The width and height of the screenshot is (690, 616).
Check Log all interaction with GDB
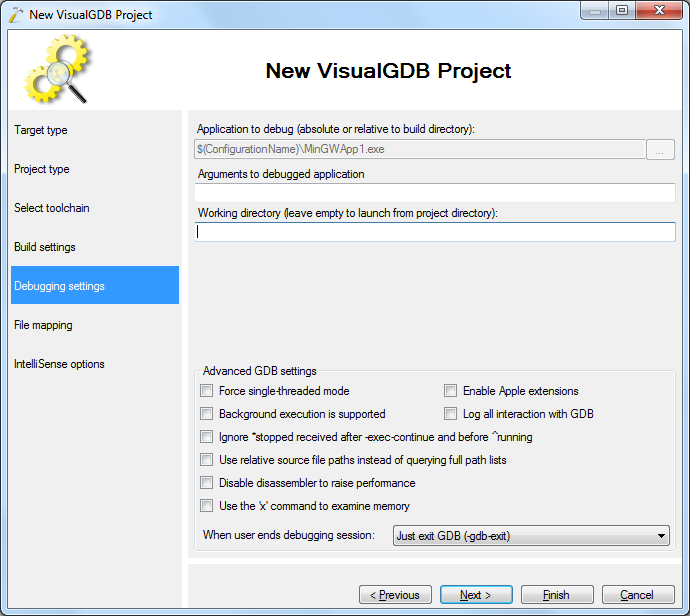coord(450,414)
